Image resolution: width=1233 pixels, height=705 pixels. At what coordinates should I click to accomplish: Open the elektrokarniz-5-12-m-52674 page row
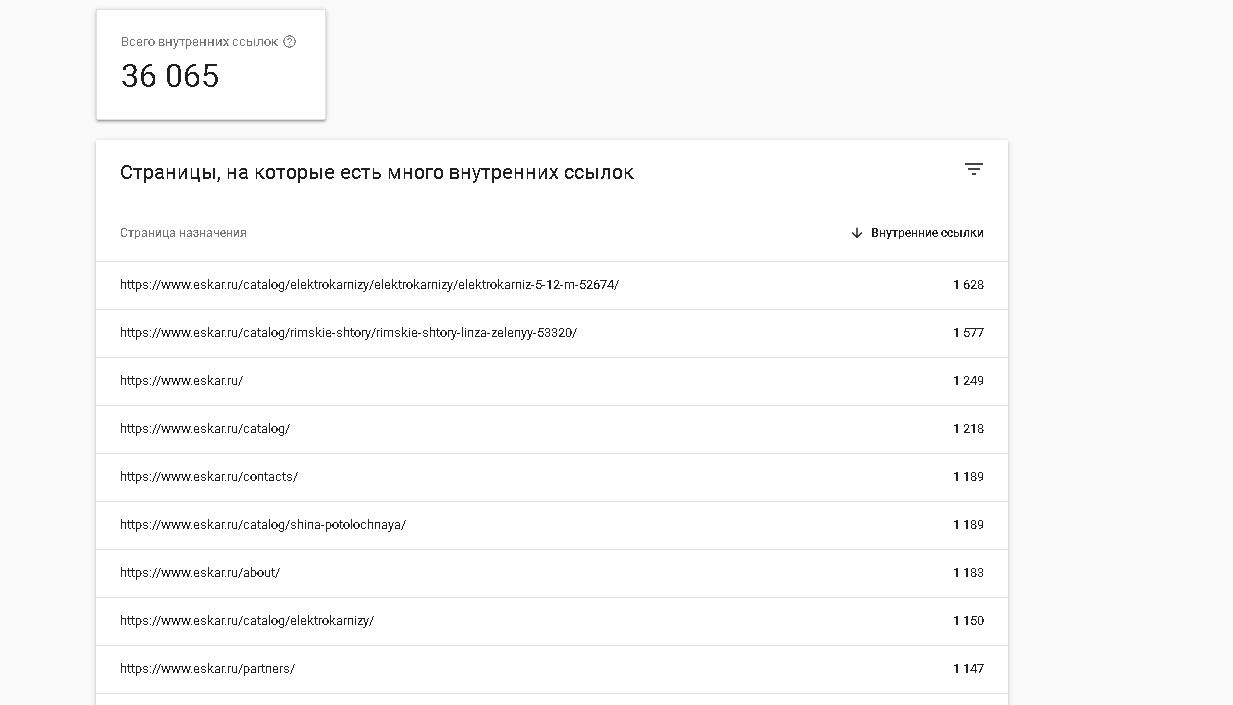click(552, 285)
